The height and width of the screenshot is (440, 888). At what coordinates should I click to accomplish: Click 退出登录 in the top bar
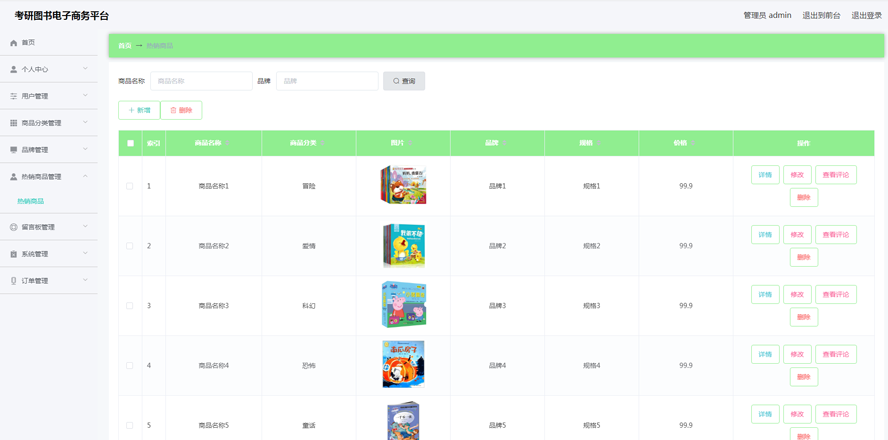(866, 16)
